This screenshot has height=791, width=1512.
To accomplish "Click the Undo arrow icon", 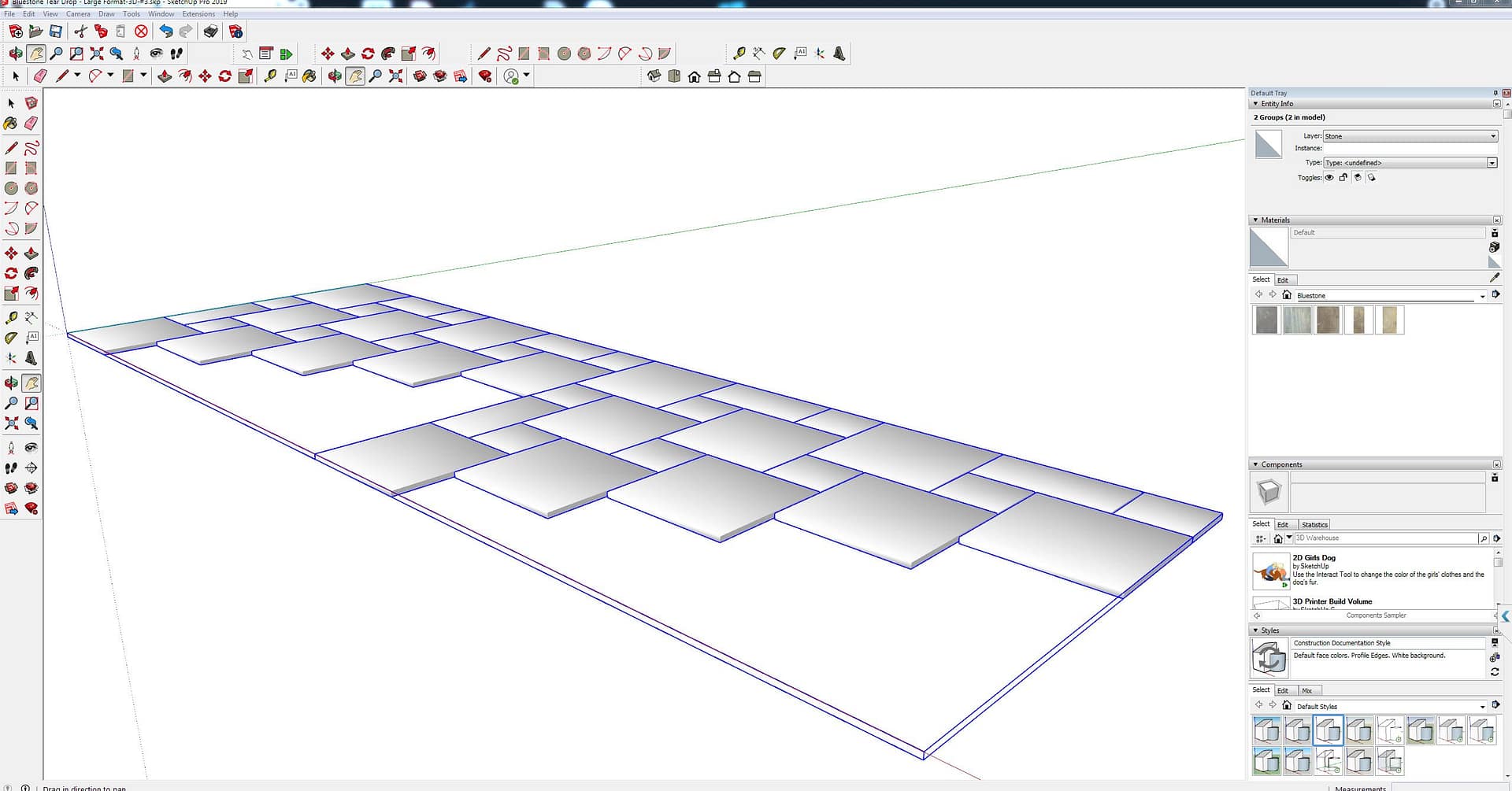I will click(165, 31).
